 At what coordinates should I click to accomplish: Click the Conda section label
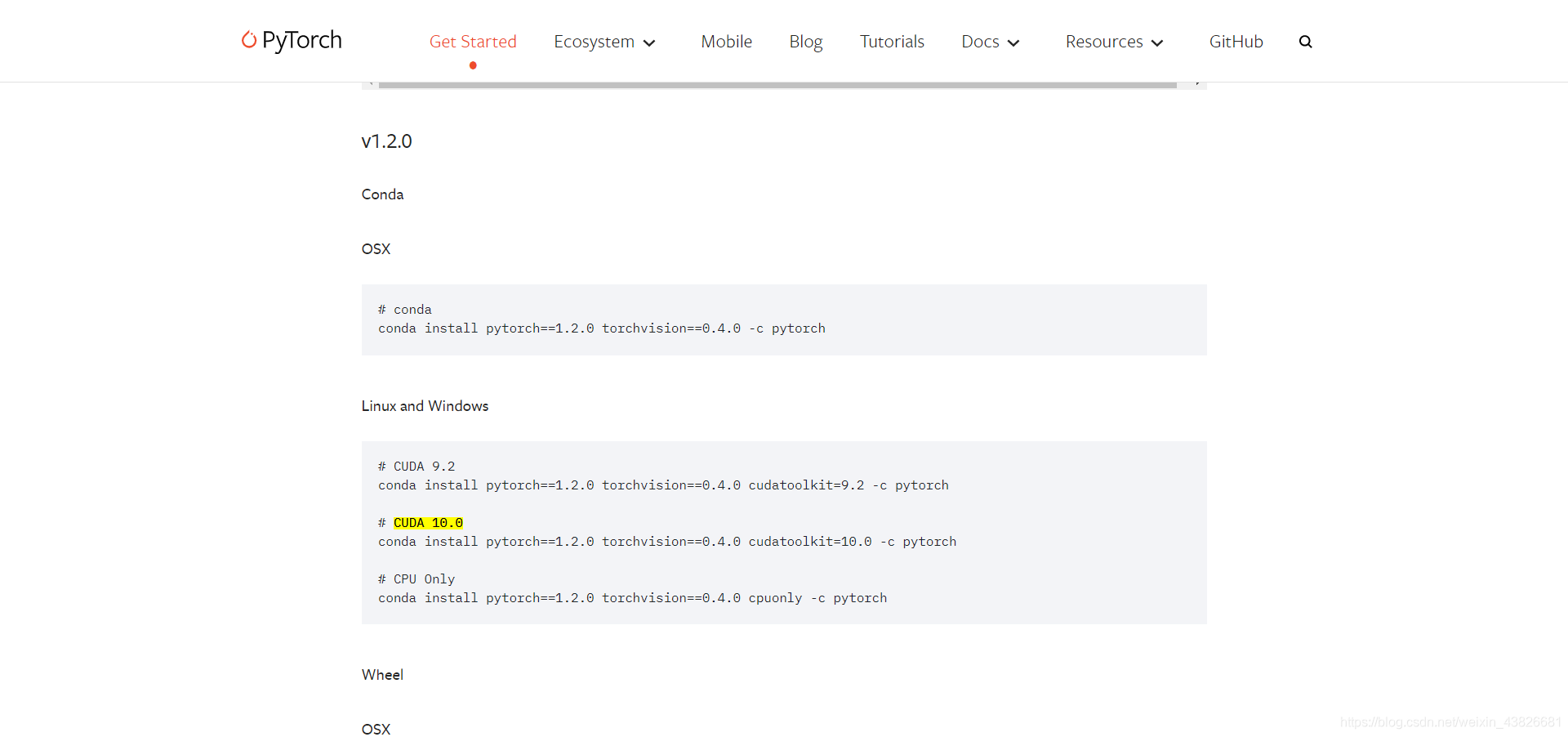(383, 194)
